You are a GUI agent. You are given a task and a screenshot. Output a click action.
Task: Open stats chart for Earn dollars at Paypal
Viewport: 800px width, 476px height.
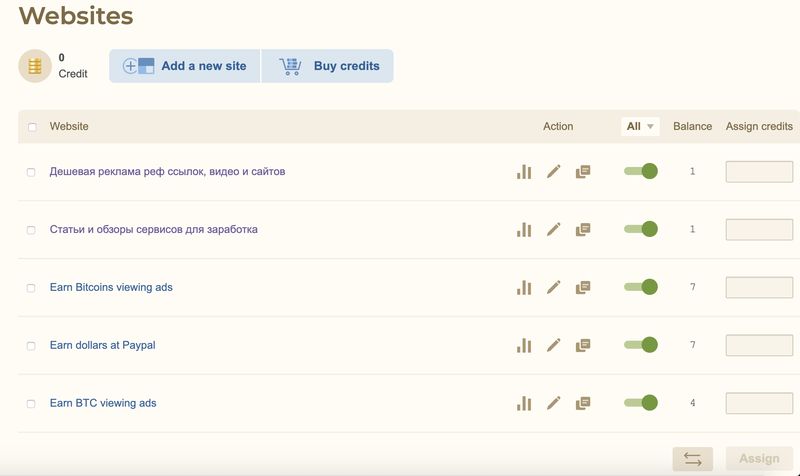coord(523,346)
